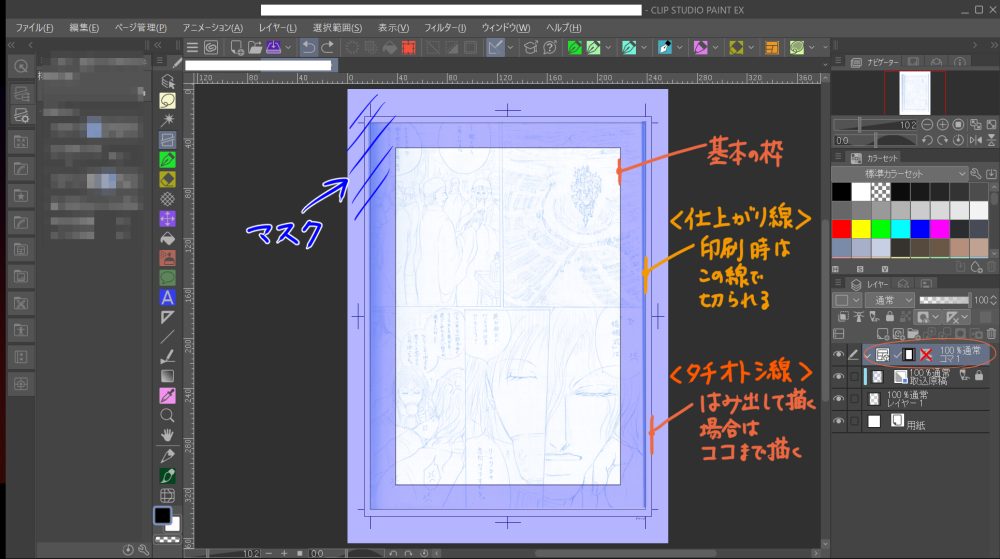Toggle the checkbox beside 用紙 layer
The image size is (1000, 559).
854,421
